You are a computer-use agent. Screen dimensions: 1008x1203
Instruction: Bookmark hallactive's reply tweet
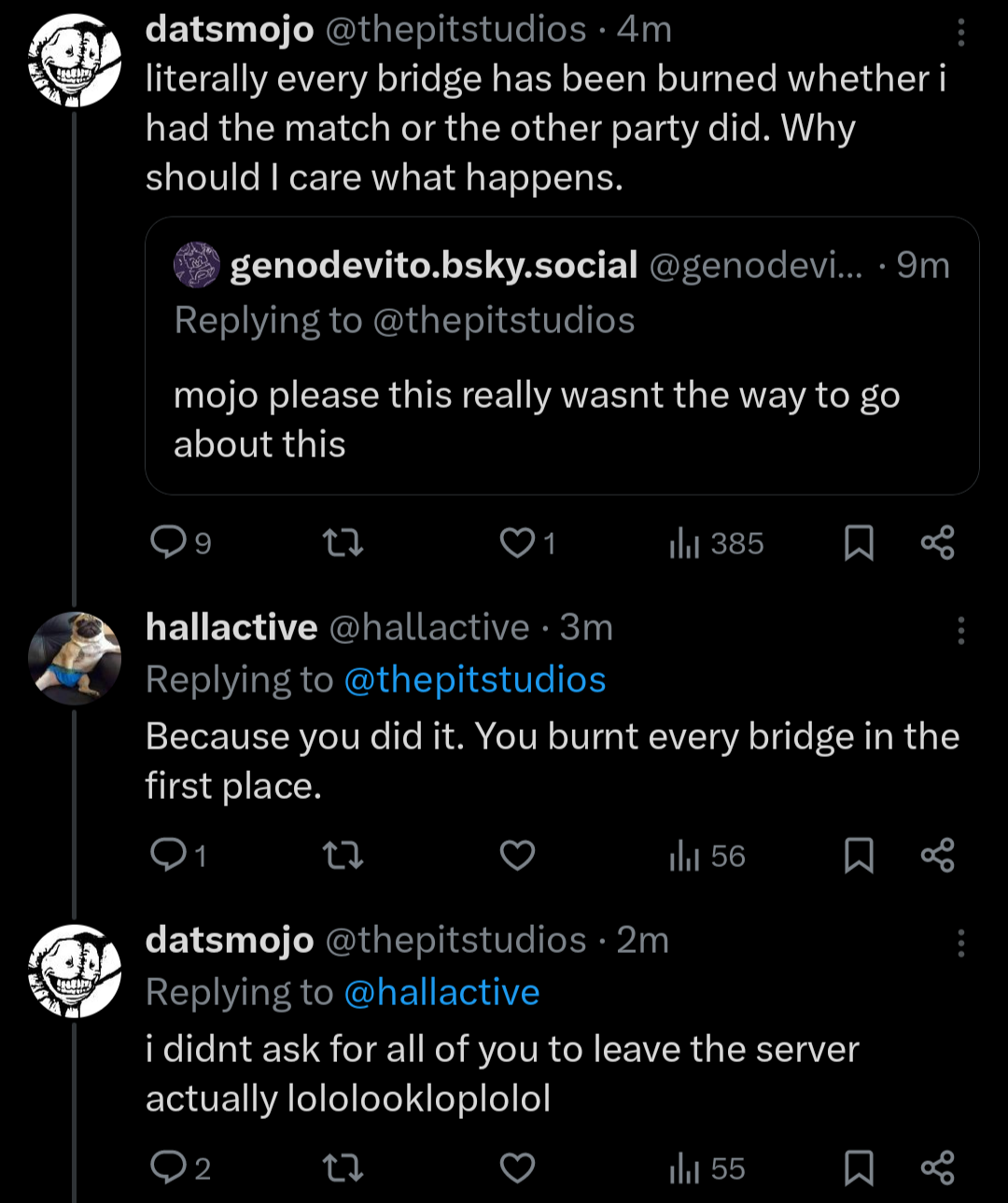pyautogui.click(x=858, y=855)
